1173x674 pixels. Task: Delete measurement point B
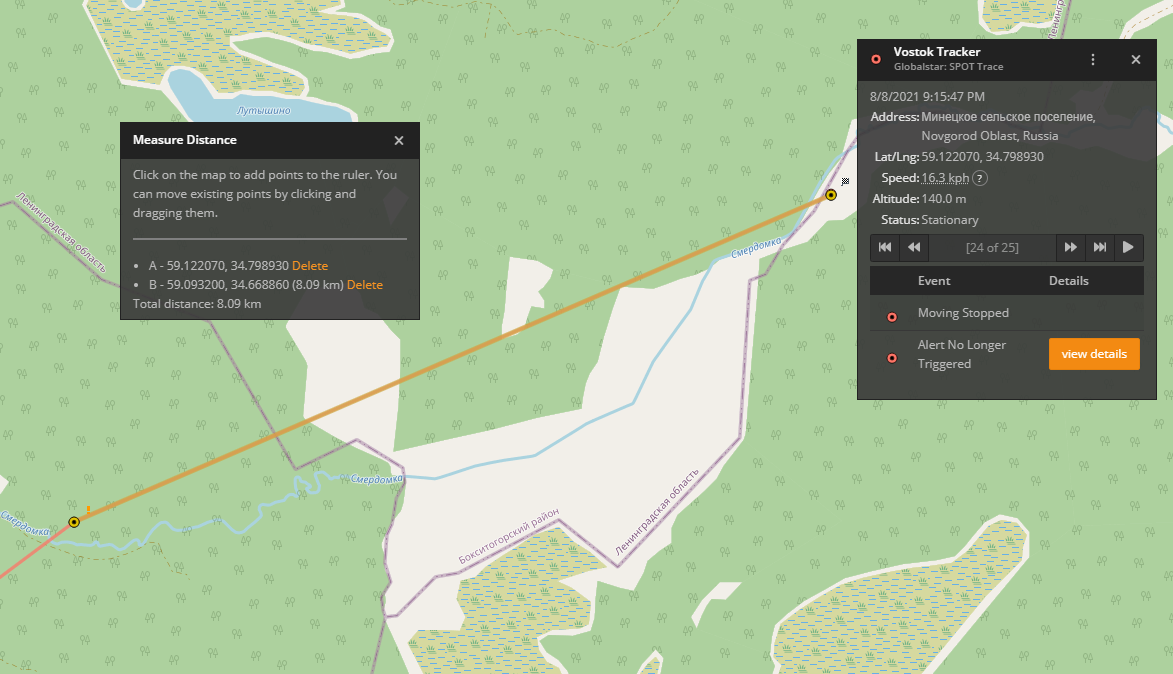pyautogui.click(x=365, y=284)
